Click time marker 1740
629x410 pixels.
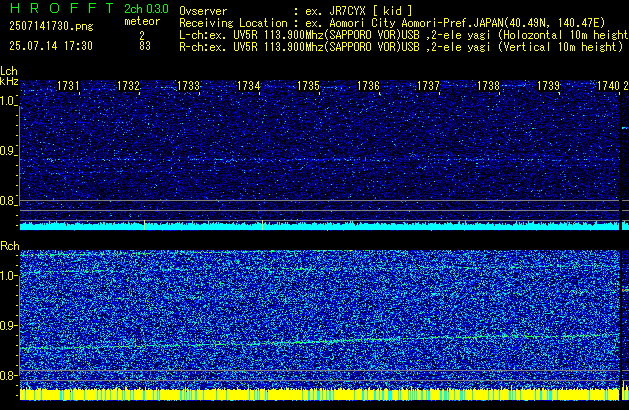click(x=608, y=86)
